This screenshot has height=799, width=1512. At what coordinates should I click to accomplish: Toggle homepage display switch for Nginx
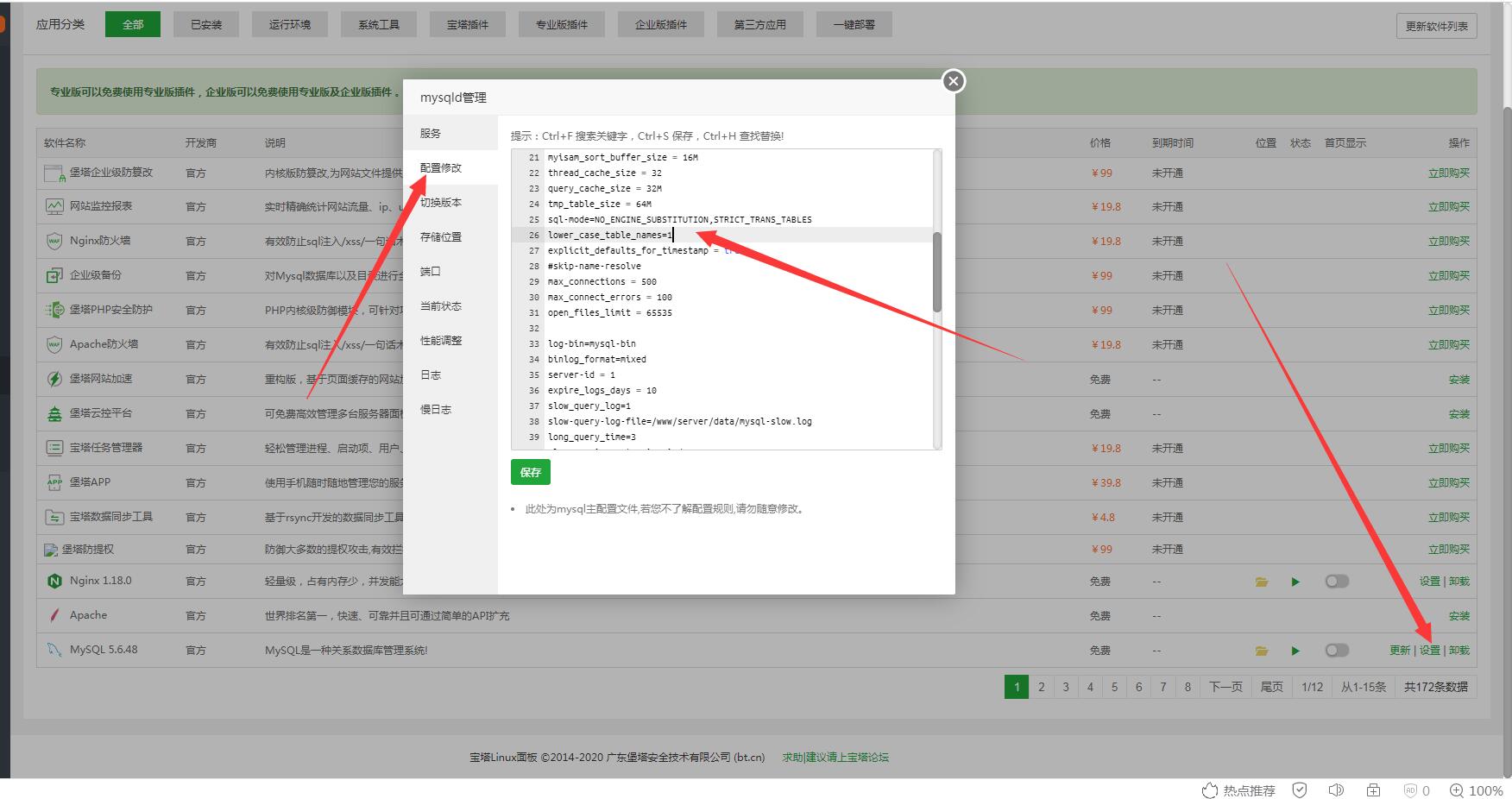[1337, 582]
